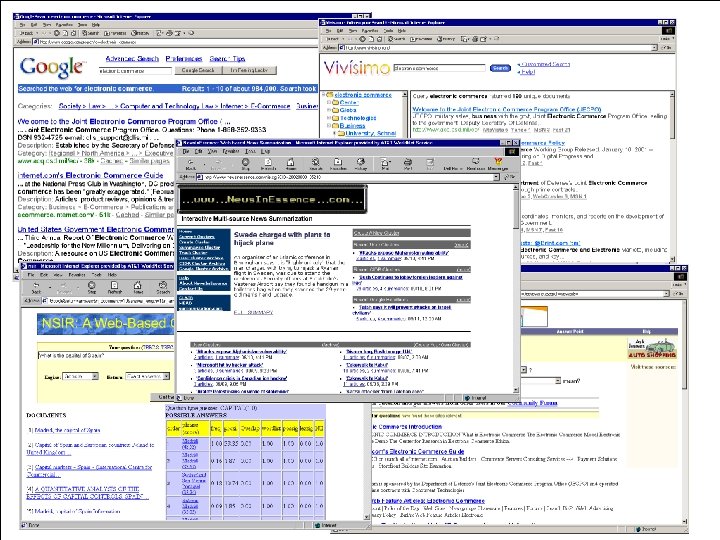Image resolution: width=720 pixels, height=540 pixels.
Task: Click the Google search input field
Action: point(135,71)
